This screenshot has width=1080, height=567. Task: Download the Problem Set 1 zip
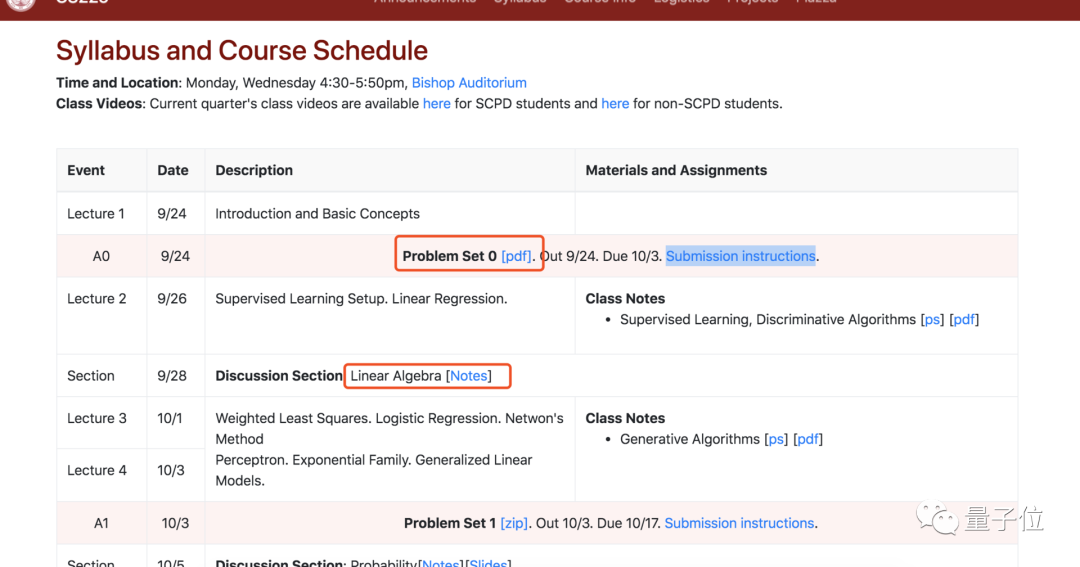pos(514,523)
